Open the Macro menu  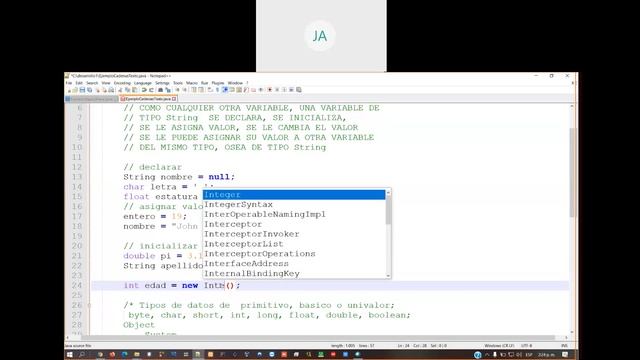click(x=191, y=83)
